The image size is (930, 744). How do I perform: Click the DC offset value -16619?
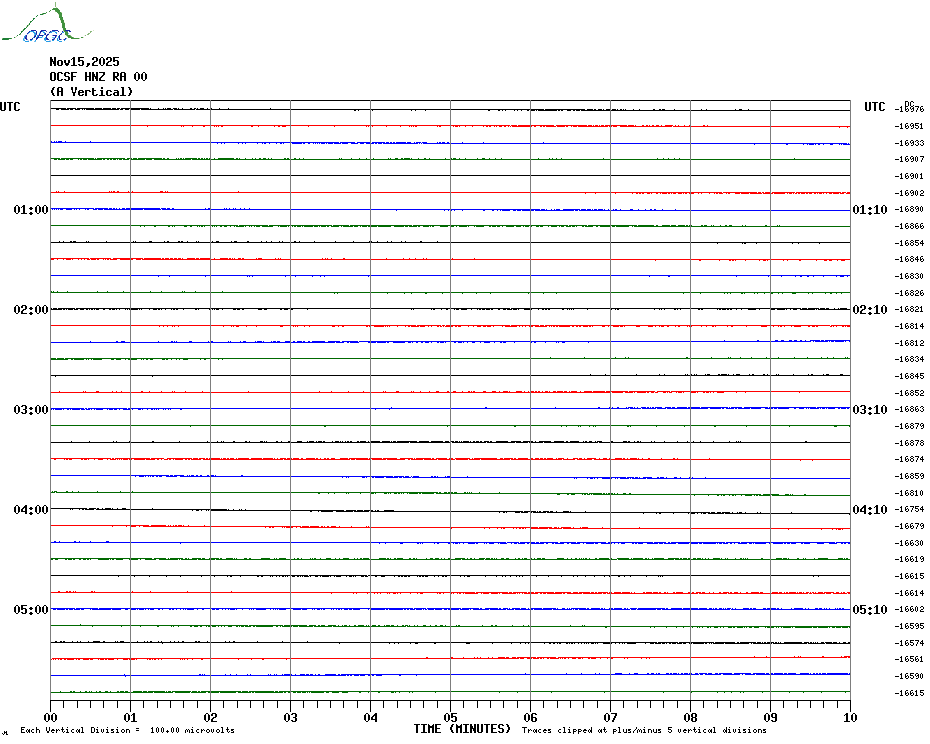point(909,559)
